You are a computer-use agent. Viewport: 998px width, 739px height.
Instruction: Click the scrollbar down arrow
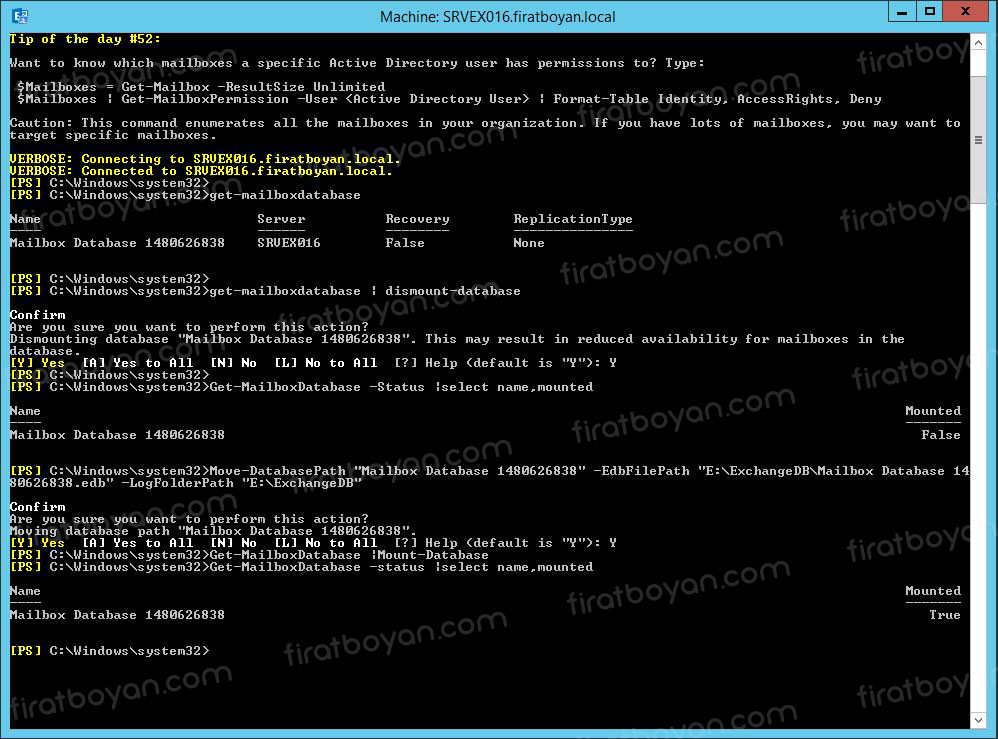click(x=978, y=721)
